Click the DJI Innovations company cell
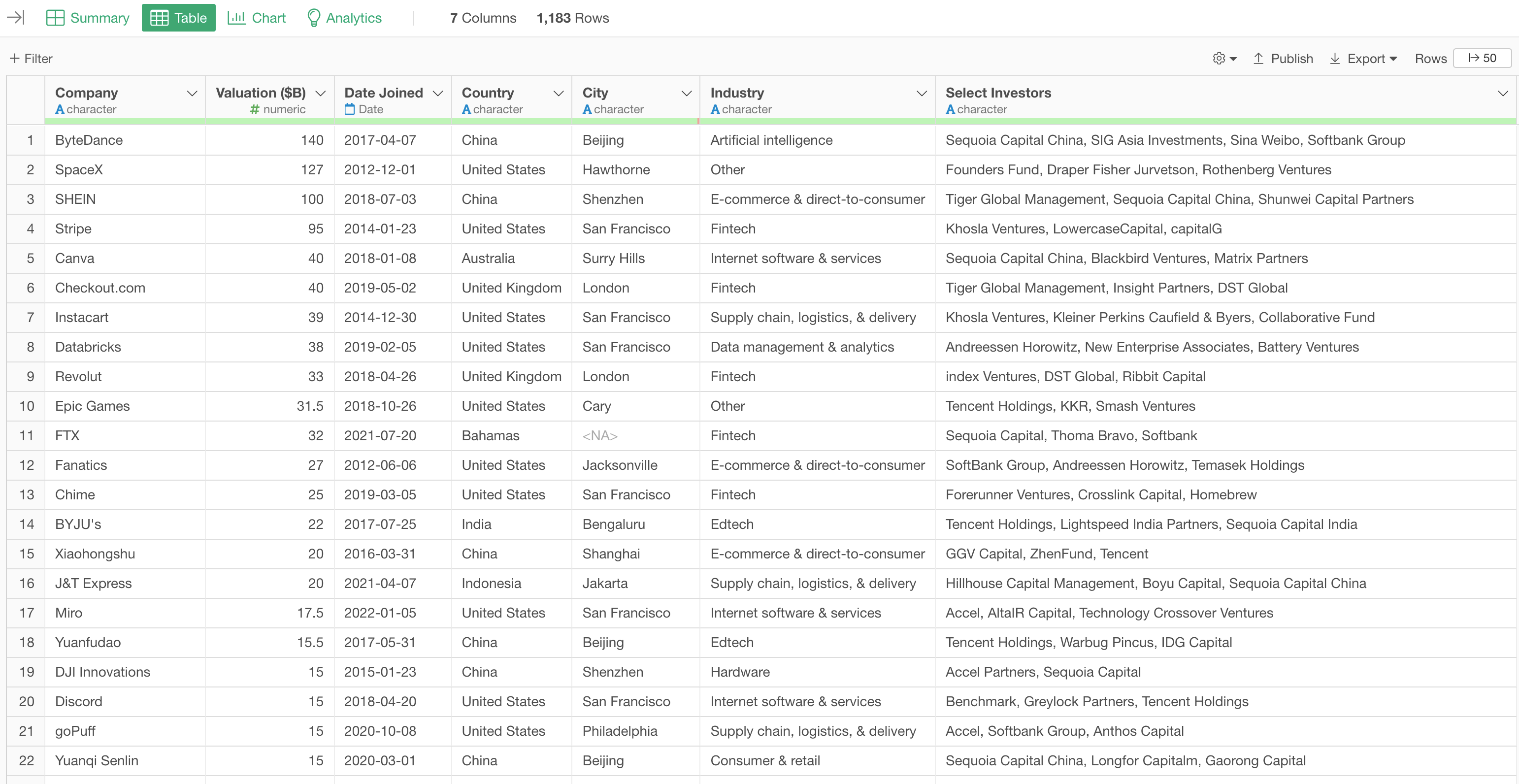The height and width of the screenshot is (784, 1519). [125, 671]
